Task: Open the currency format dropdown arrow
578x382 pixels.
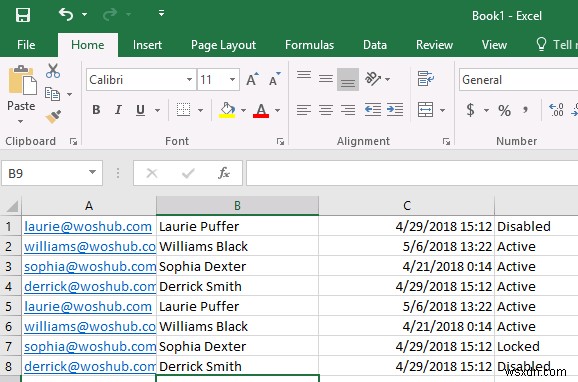Action: tap(487, 110)
